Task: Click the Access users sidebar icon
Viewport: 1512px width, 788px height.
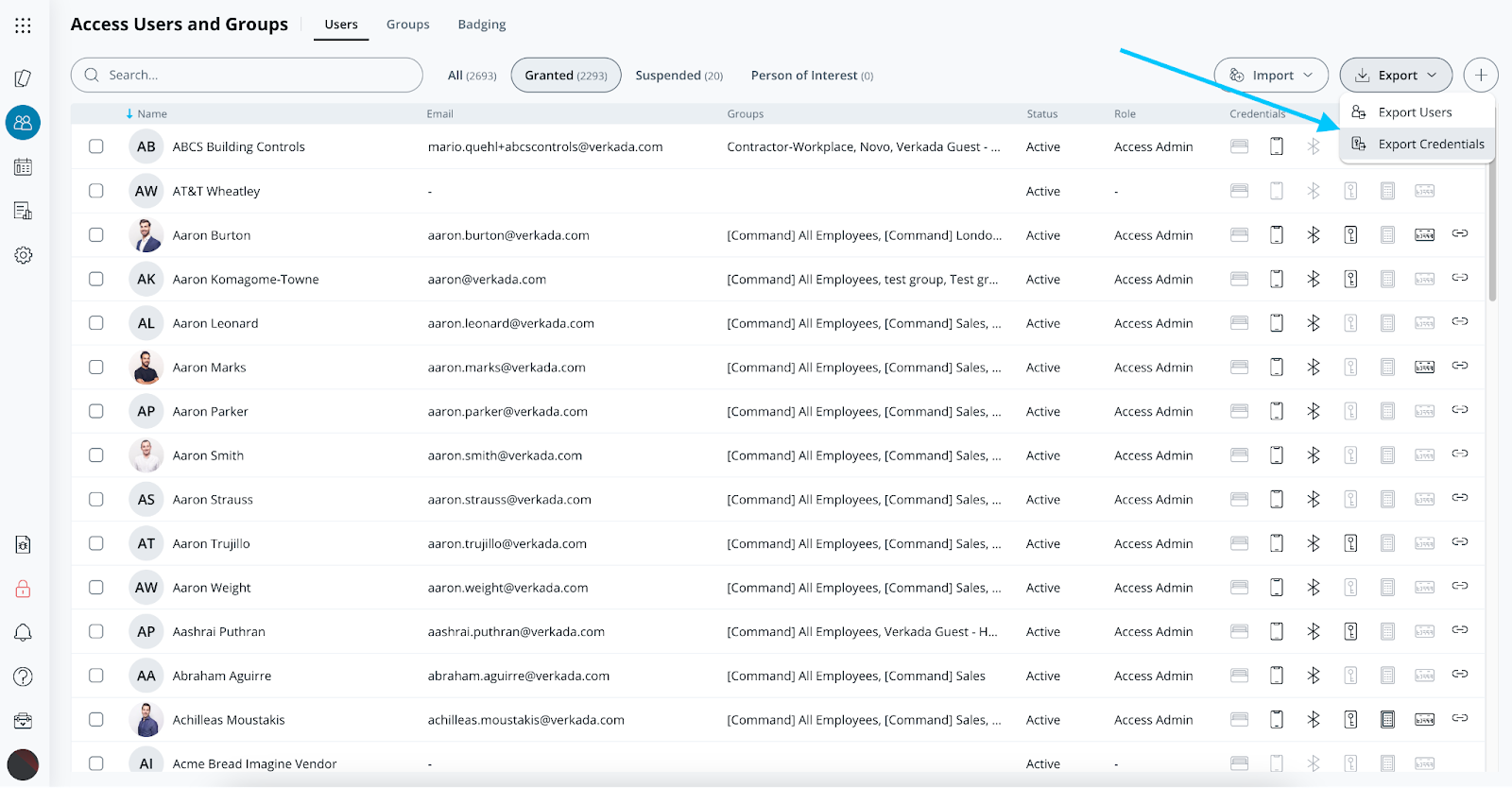Action: click(23, 123)
